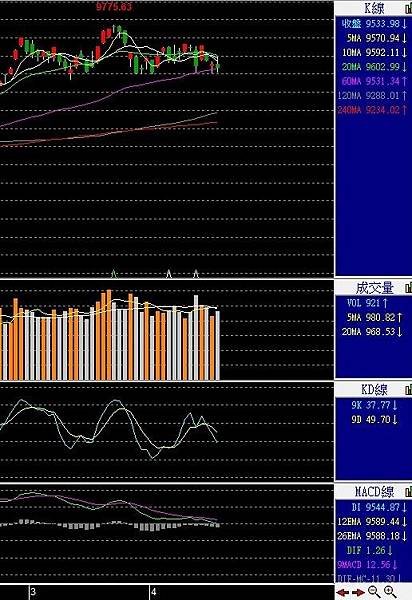Image resolution: width=412 pixels, height=600 pixels.
Task: Click the 9775.63 high price label
Action: (x=114, y=7)
